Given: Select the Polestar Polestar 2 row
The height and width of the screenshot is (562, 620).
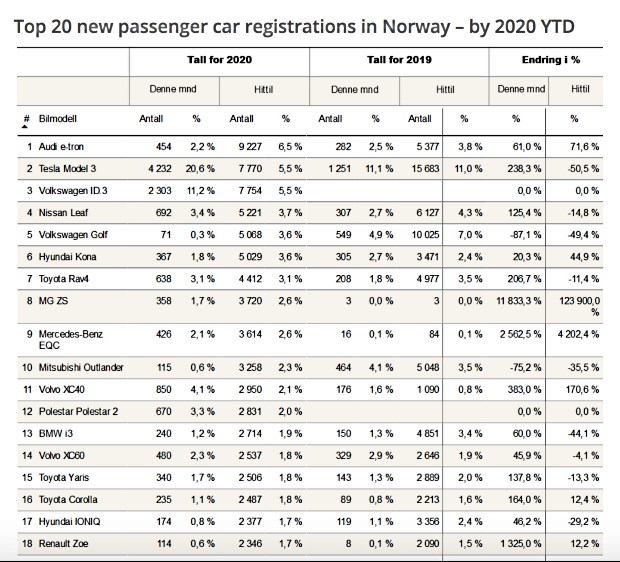Looking at the screenshot, I should click(78, 410).
